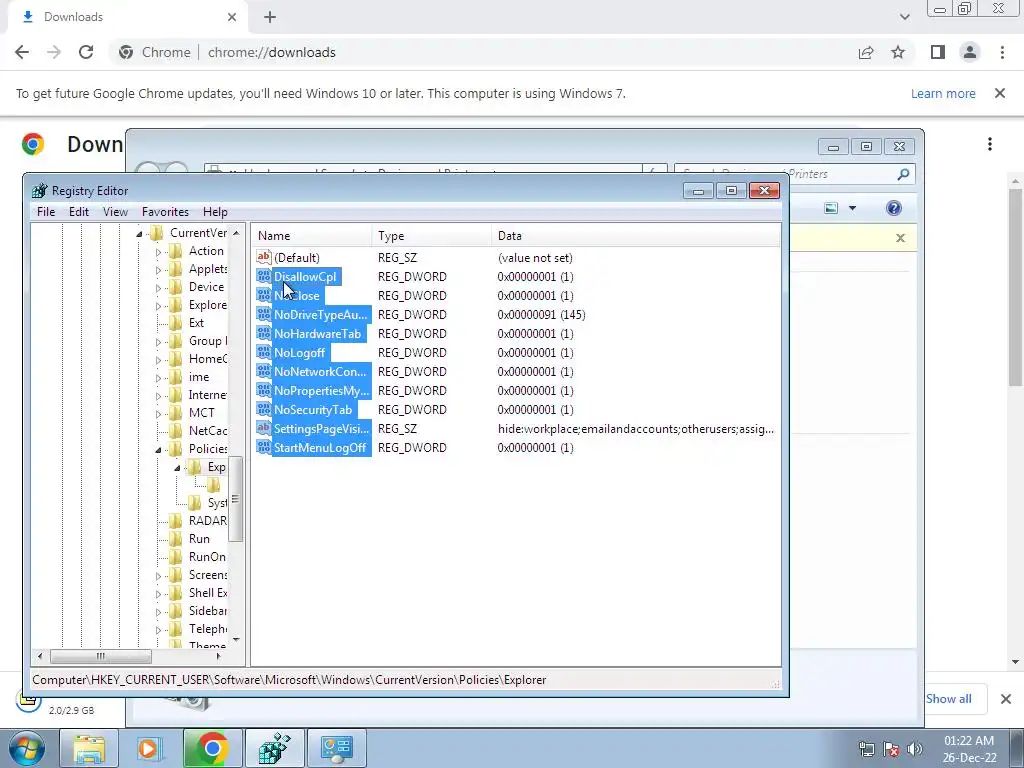
Task: Select the NoPropertiesMyComputer value name
Action: click(321, 391)
